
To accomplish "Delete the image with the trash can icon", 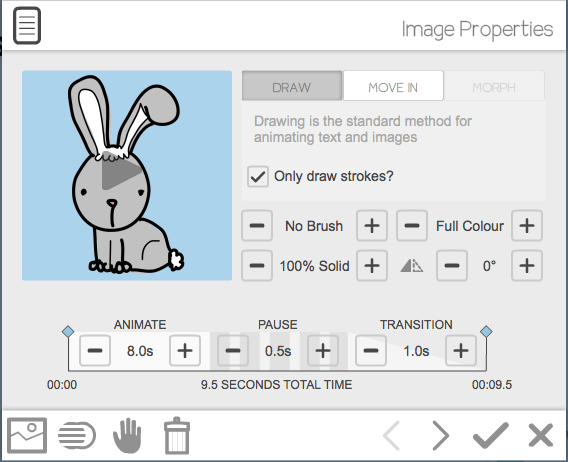I will pyautogui.click(x=177, y=435).
